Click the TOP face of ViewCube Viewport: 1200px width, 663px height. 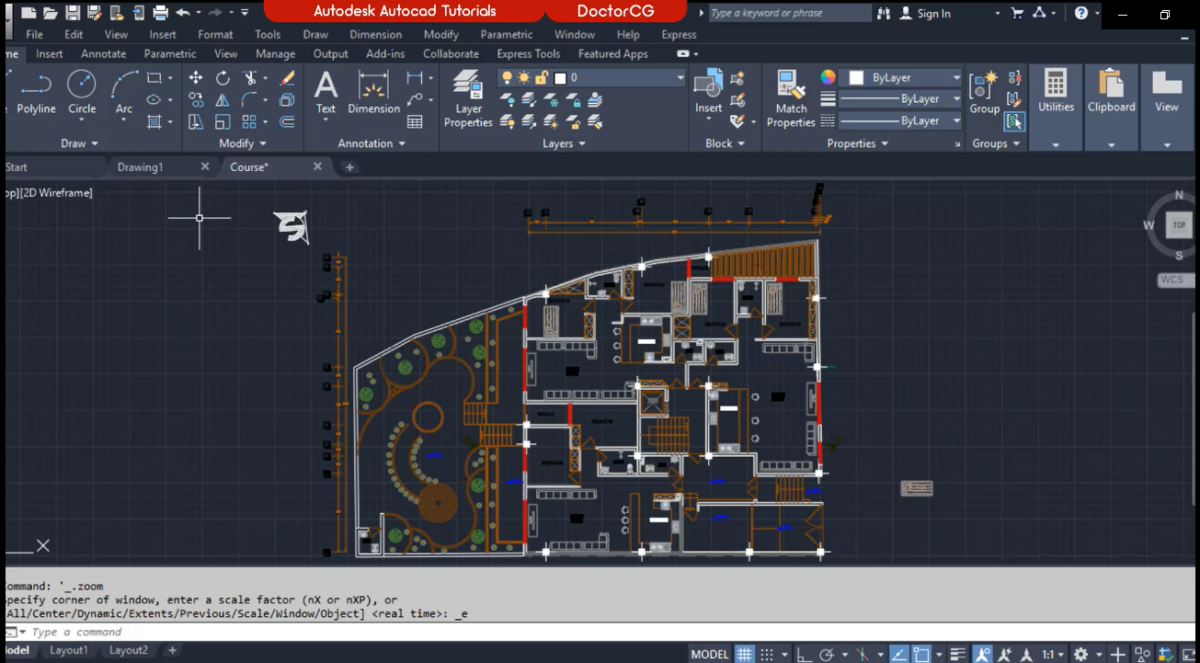pyautogui.click(x=1179, y=226)
